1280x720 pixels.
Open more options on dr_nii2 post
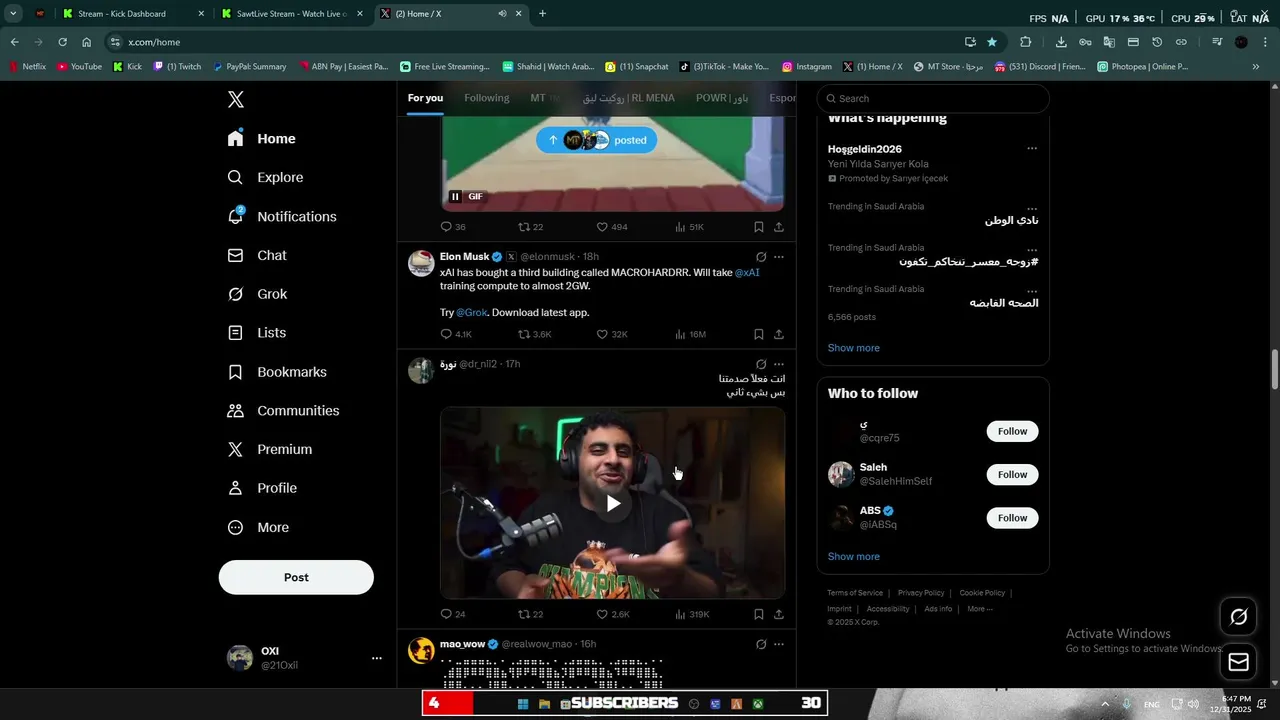[779, 364]
